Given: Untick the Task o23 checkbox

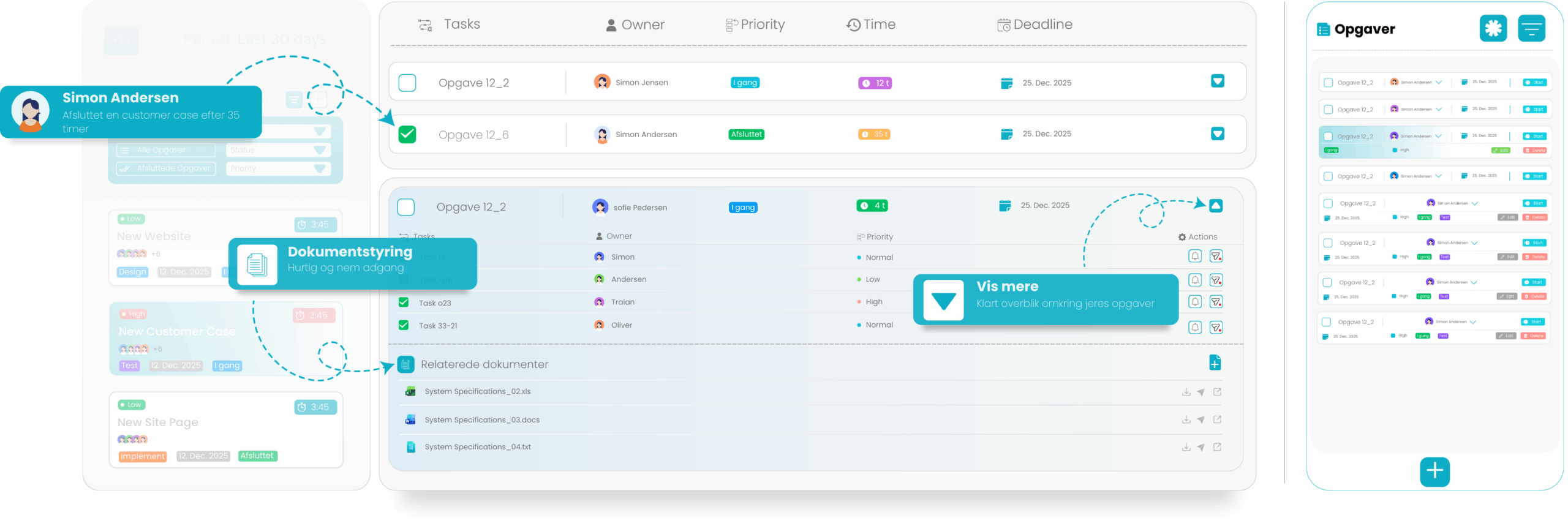Looking at the screenshot, I should pyautogui.click(x=404, y=302).
